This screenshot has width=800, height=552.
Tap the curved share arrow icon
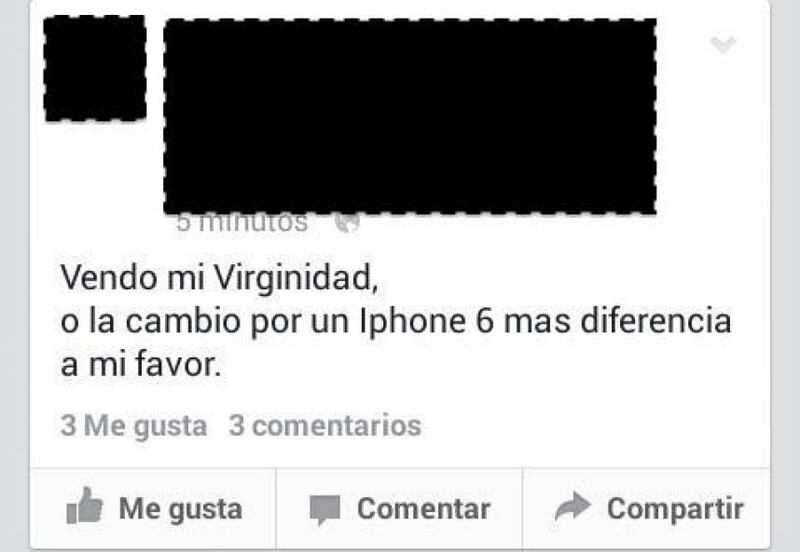point(572,506)
